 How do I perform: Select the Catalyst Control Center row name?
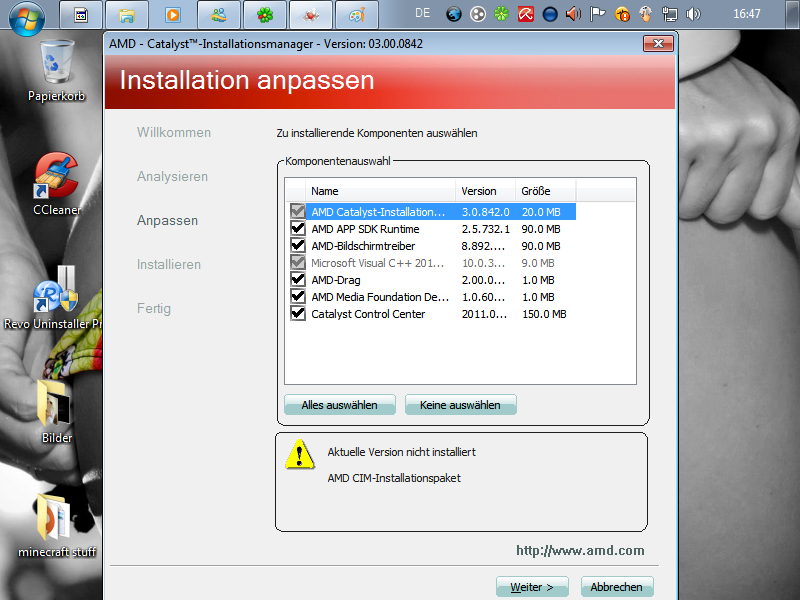coord(368,314)
